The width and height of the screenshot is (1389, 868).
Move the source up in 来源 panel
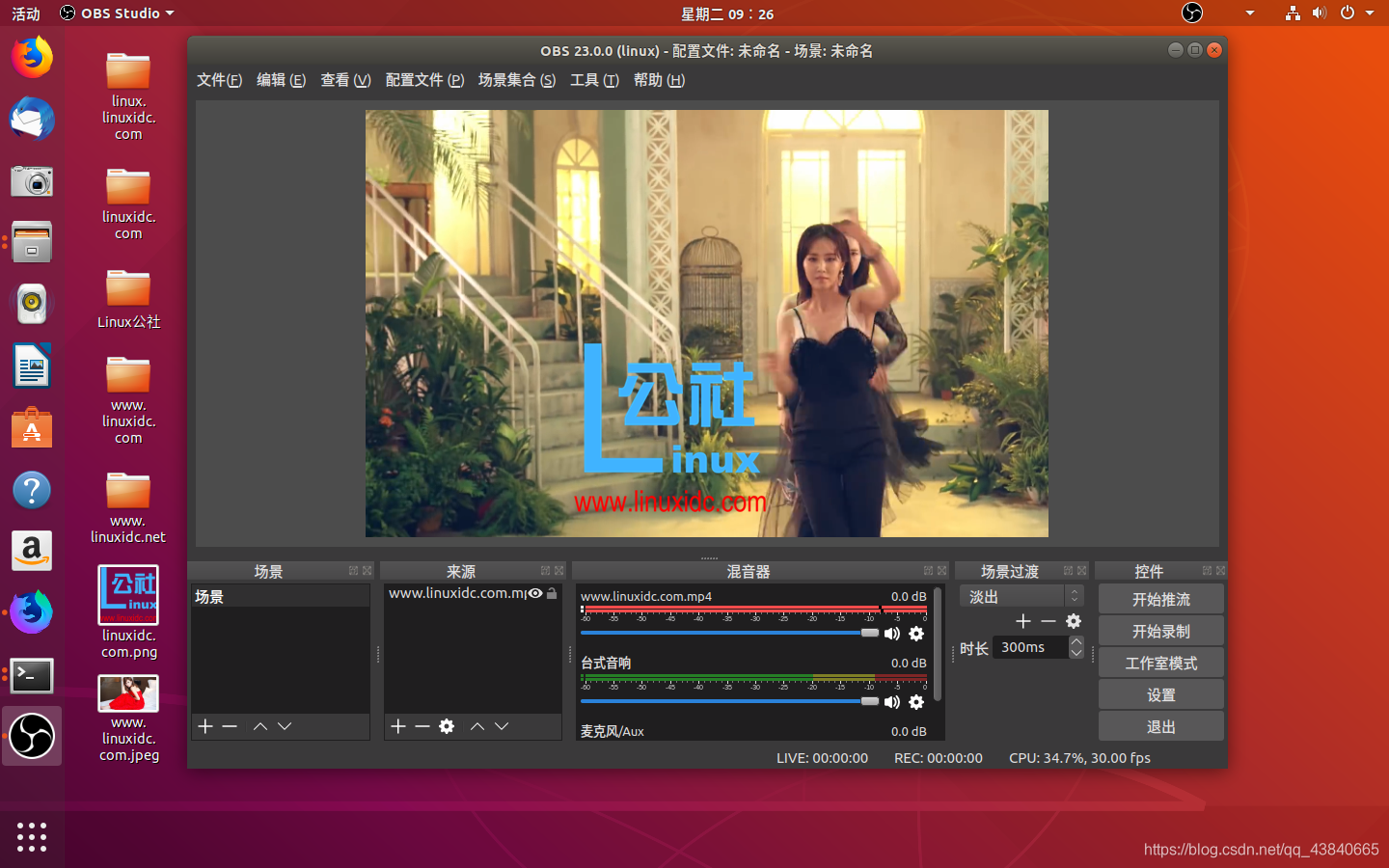pyautogui.click(x=477, y=726)
